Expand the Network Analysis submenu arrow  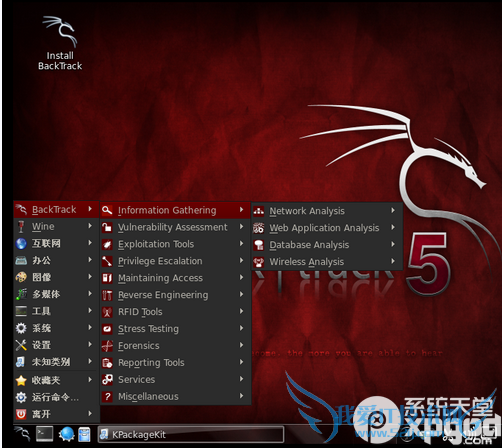tap(393, 210)
